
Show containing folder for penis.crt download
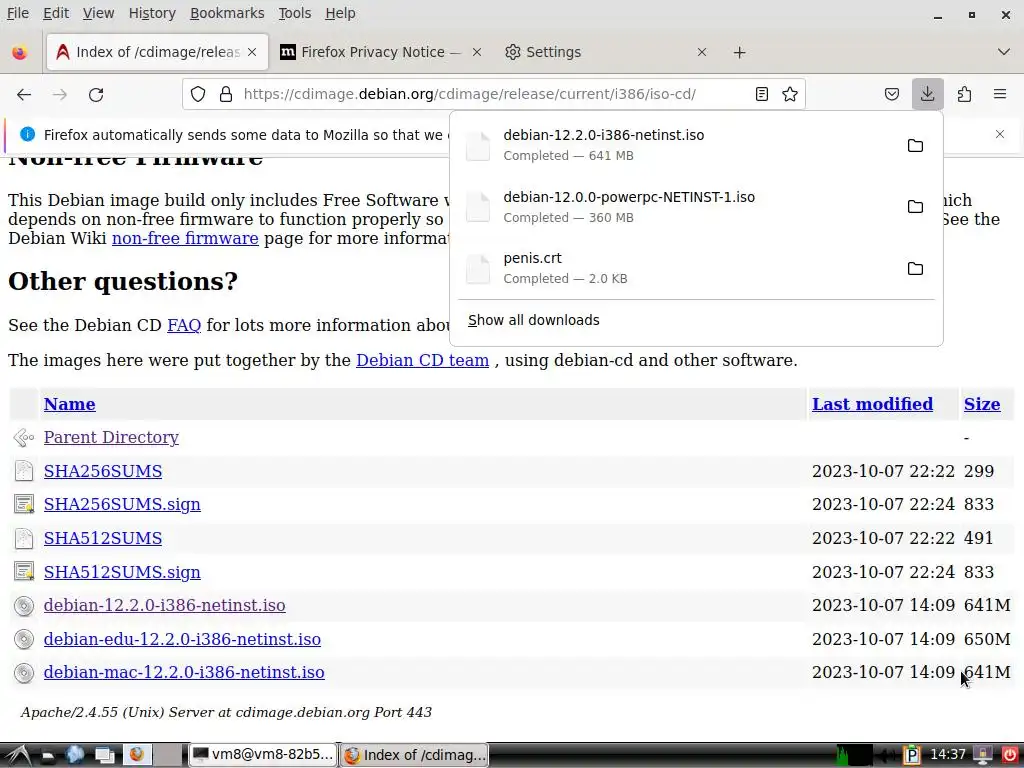tap(915, 268)
